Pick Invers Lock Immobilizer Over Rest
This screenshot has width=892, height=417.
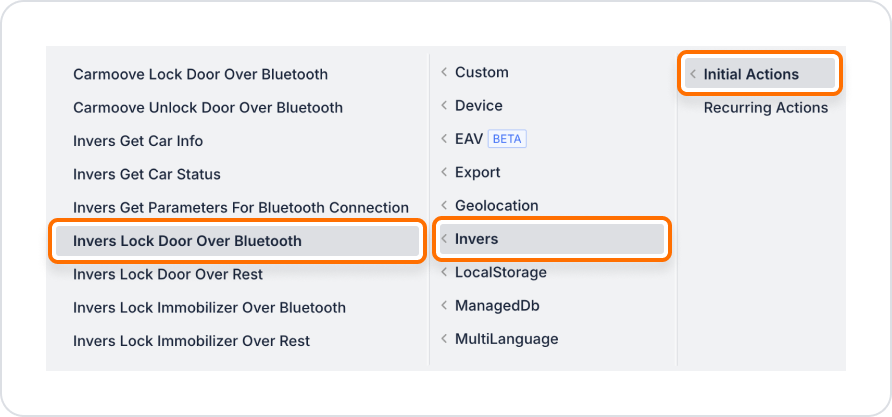point(191,341)
